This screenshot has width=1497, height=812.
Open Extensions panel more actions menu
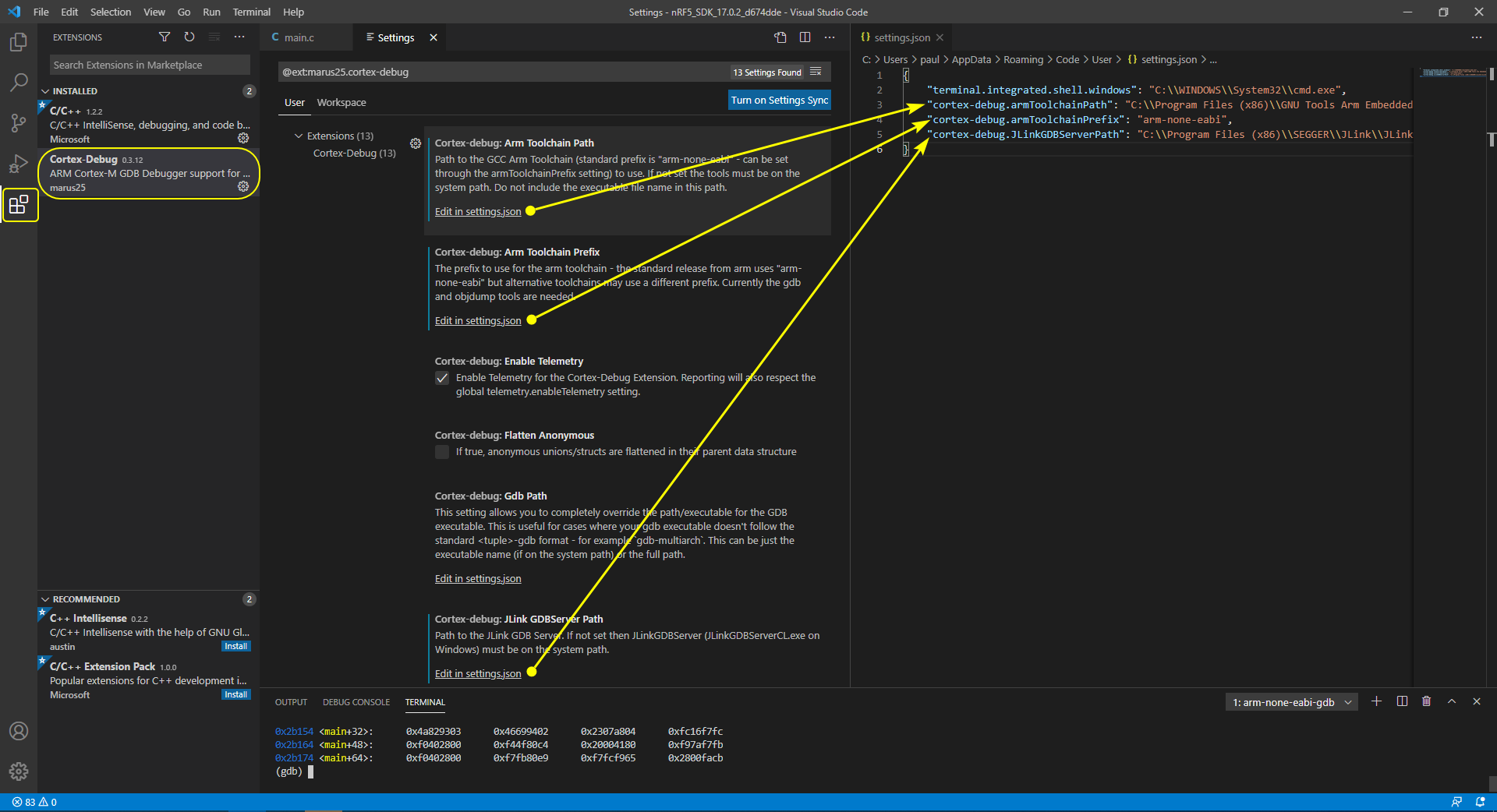click(x=239, y=37)
